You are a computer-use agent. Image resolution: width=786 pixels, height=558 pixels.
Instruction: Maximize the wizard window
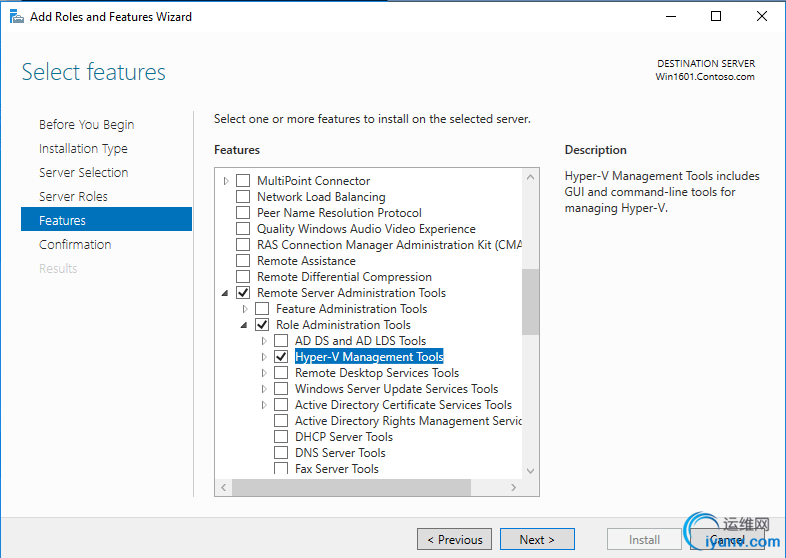click(716, 16)
